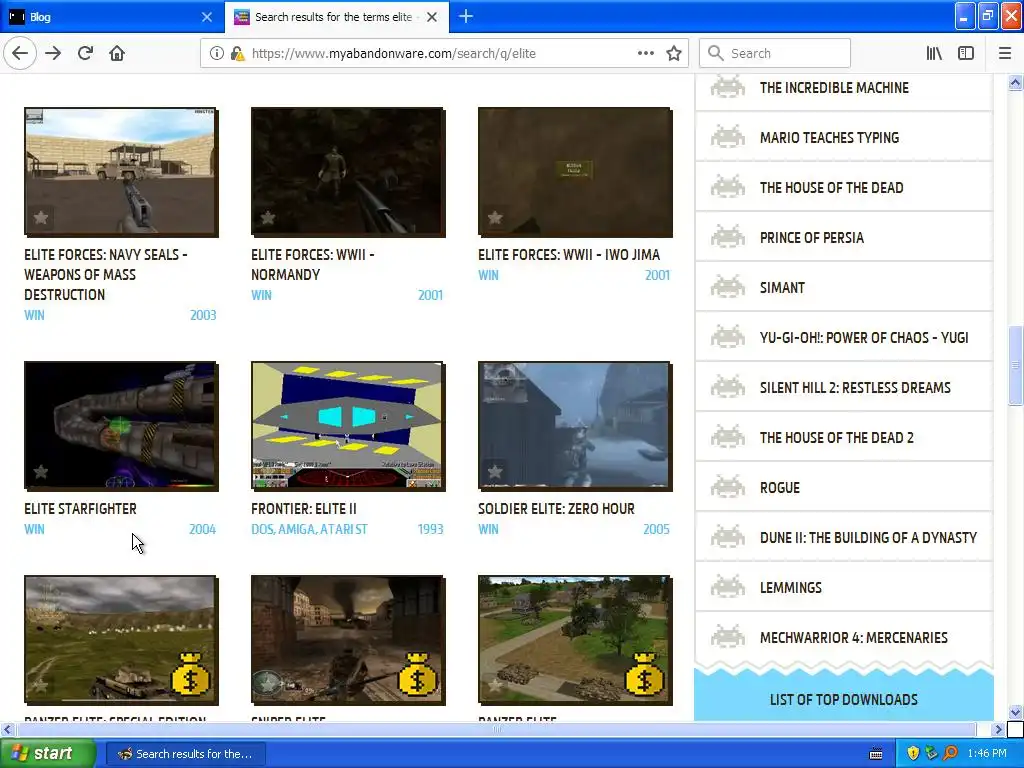The image size is (1024, 768).
Task: Open Elite Forces: WWII - Iwo Jima link
Action: pos(569,255)
